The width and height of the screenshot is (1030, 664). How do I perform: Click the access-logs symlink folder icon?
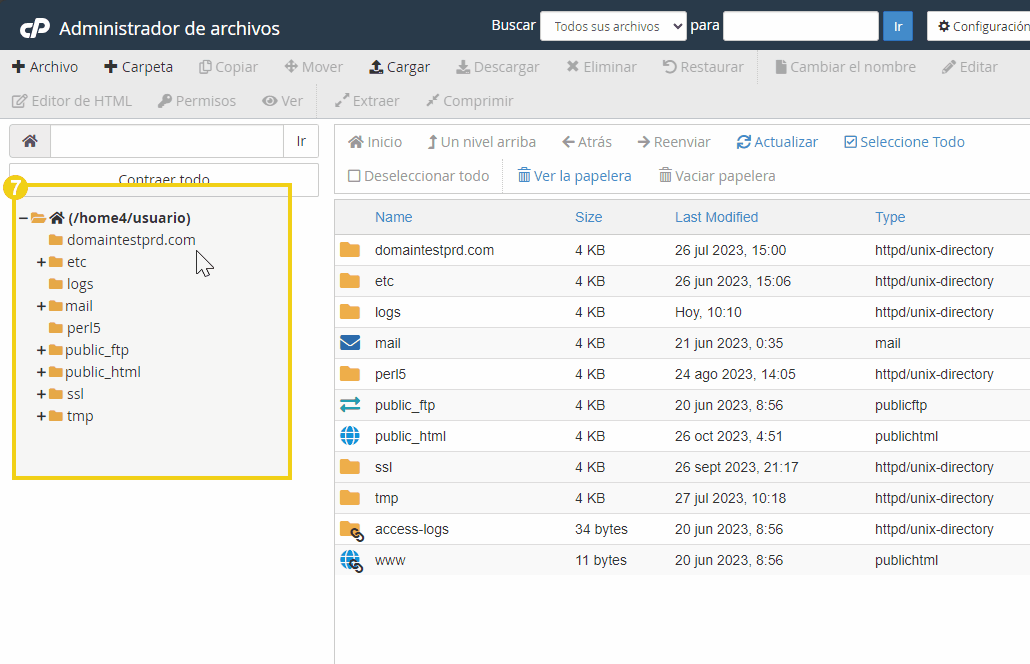pos(351,531)
